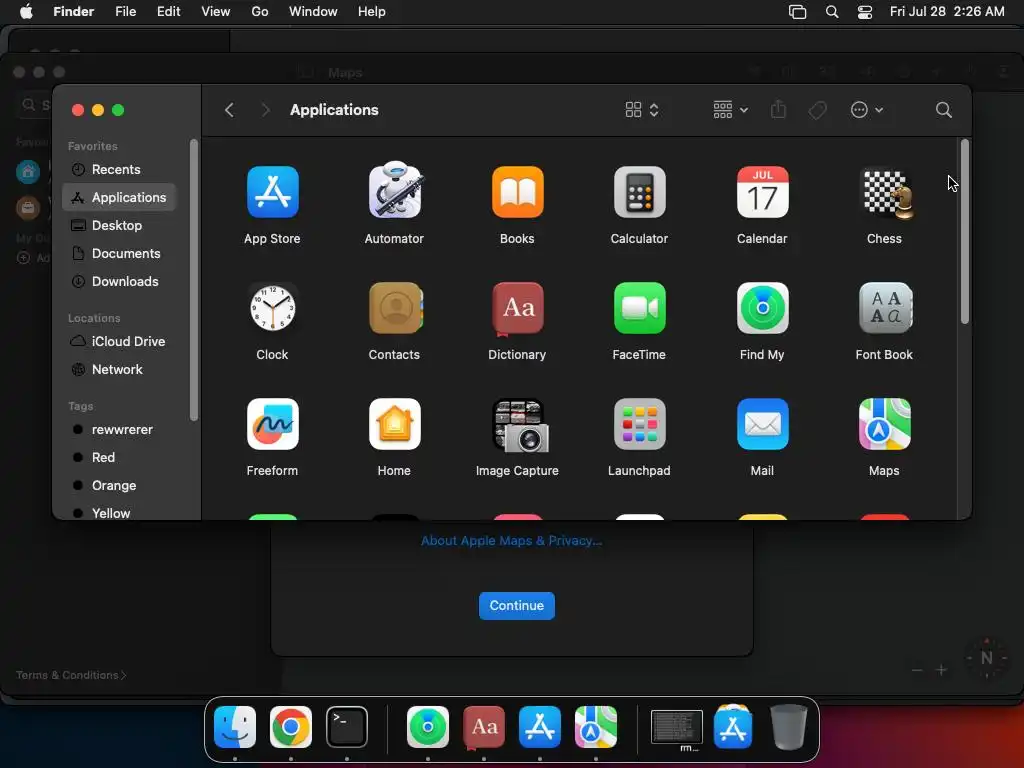Open the icon view switcher dropdown
This screenshot has height=768, width=1024.
[641, 110]
